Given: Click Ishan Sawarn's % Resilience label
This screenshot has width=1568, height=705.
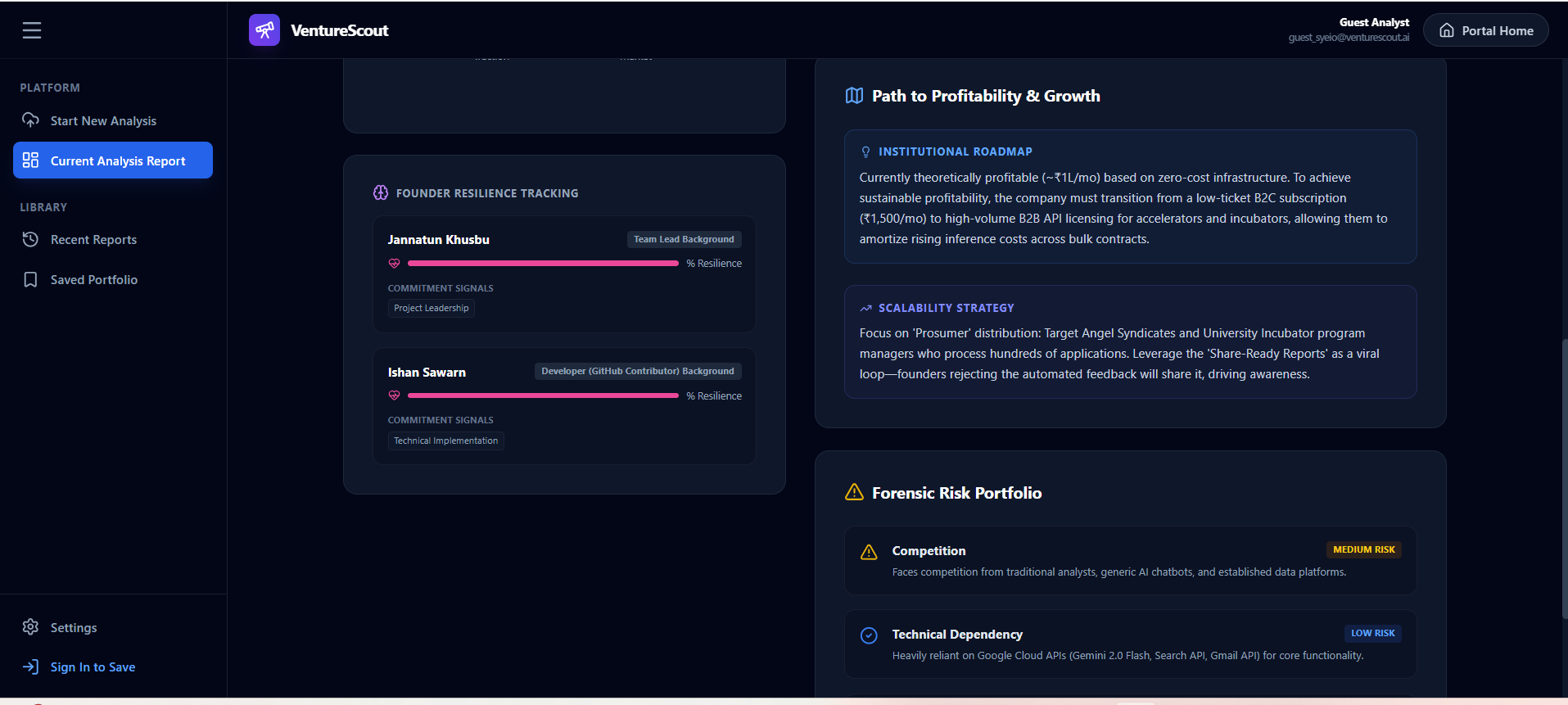Looking at the screenshot, I should [x=714, y=395].
